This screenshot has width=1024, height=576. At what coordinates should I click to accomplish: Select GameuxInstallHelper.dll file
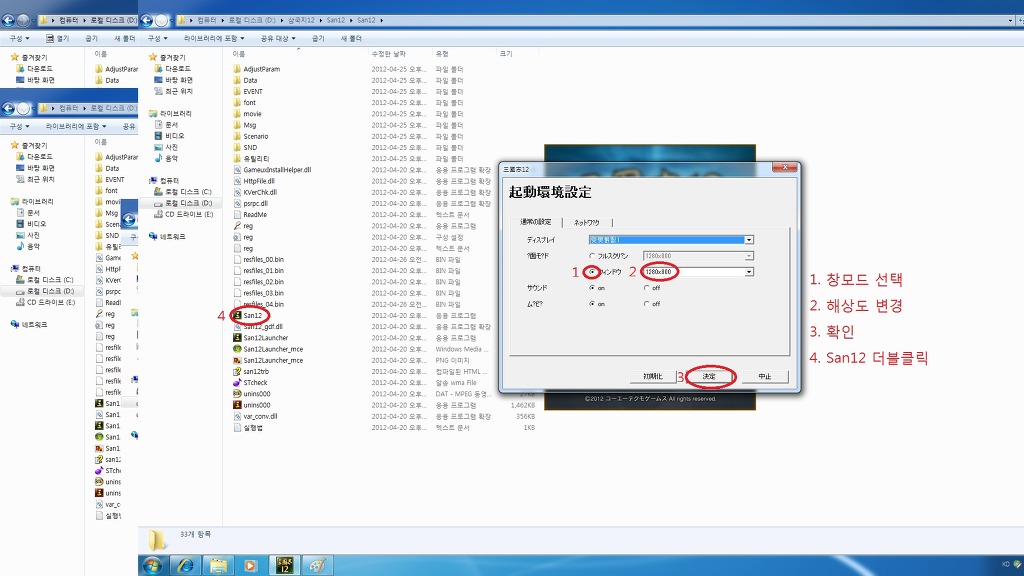pyautogui.click(x=277, y=169)
